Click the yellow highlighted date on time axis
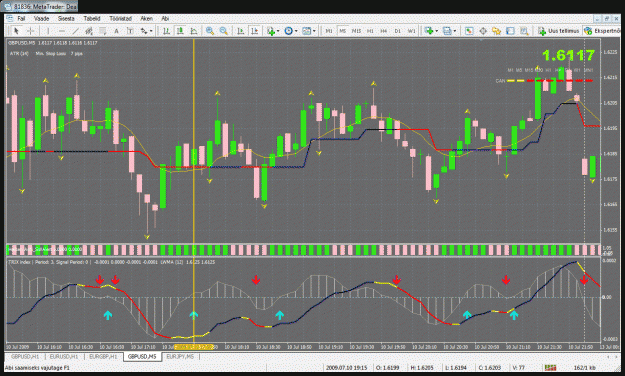 (194, 346)
